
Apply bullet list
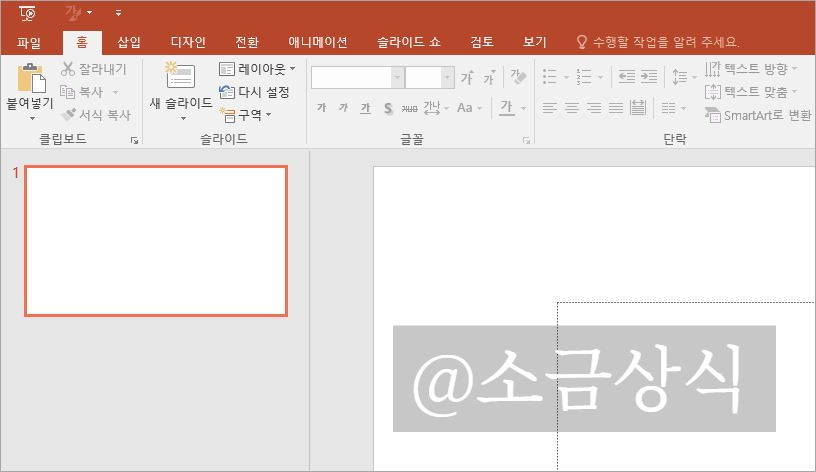[550, 76]
